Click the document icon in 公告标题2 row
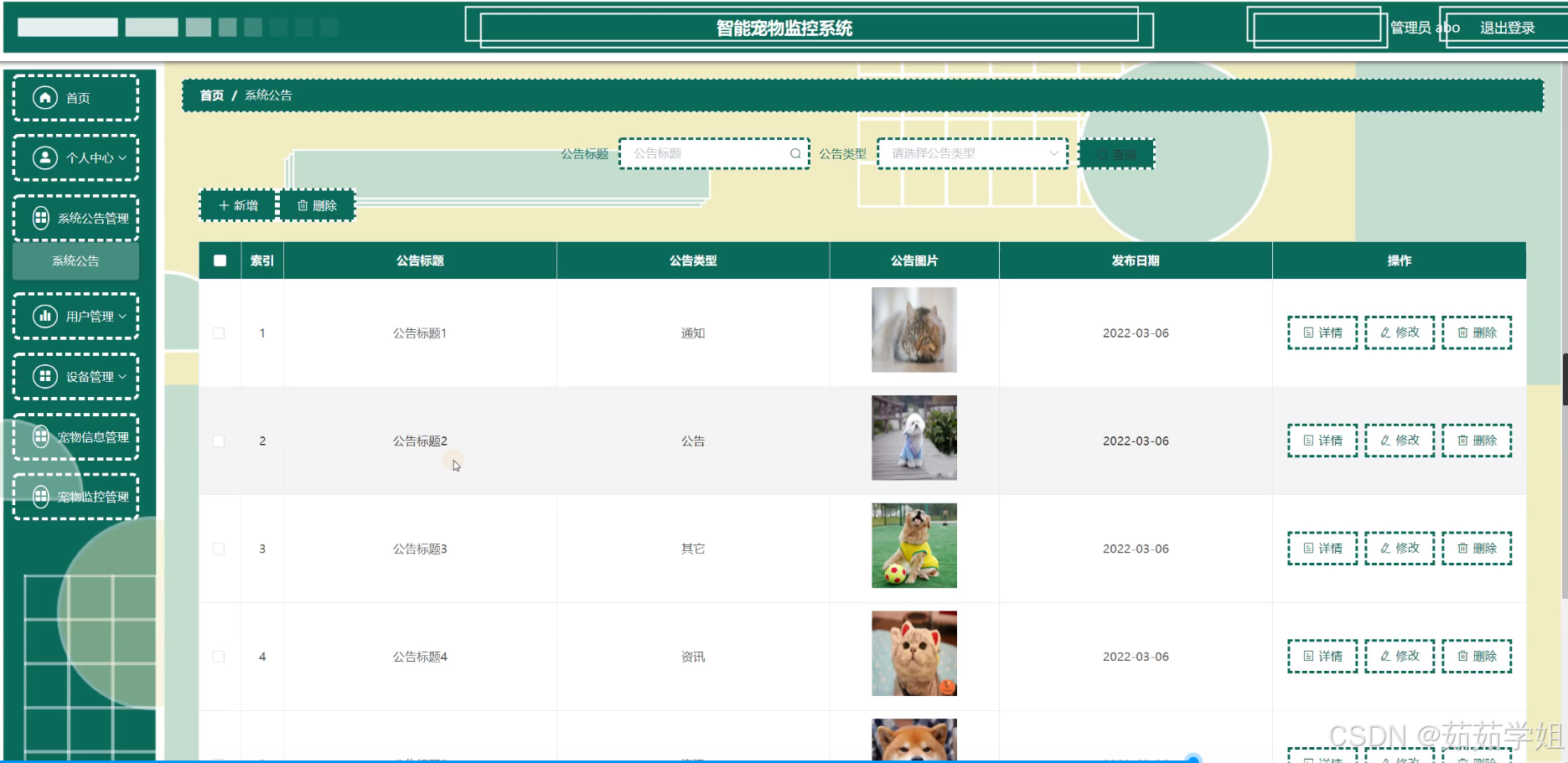 pyautogui.click(x=1308, y=441)
